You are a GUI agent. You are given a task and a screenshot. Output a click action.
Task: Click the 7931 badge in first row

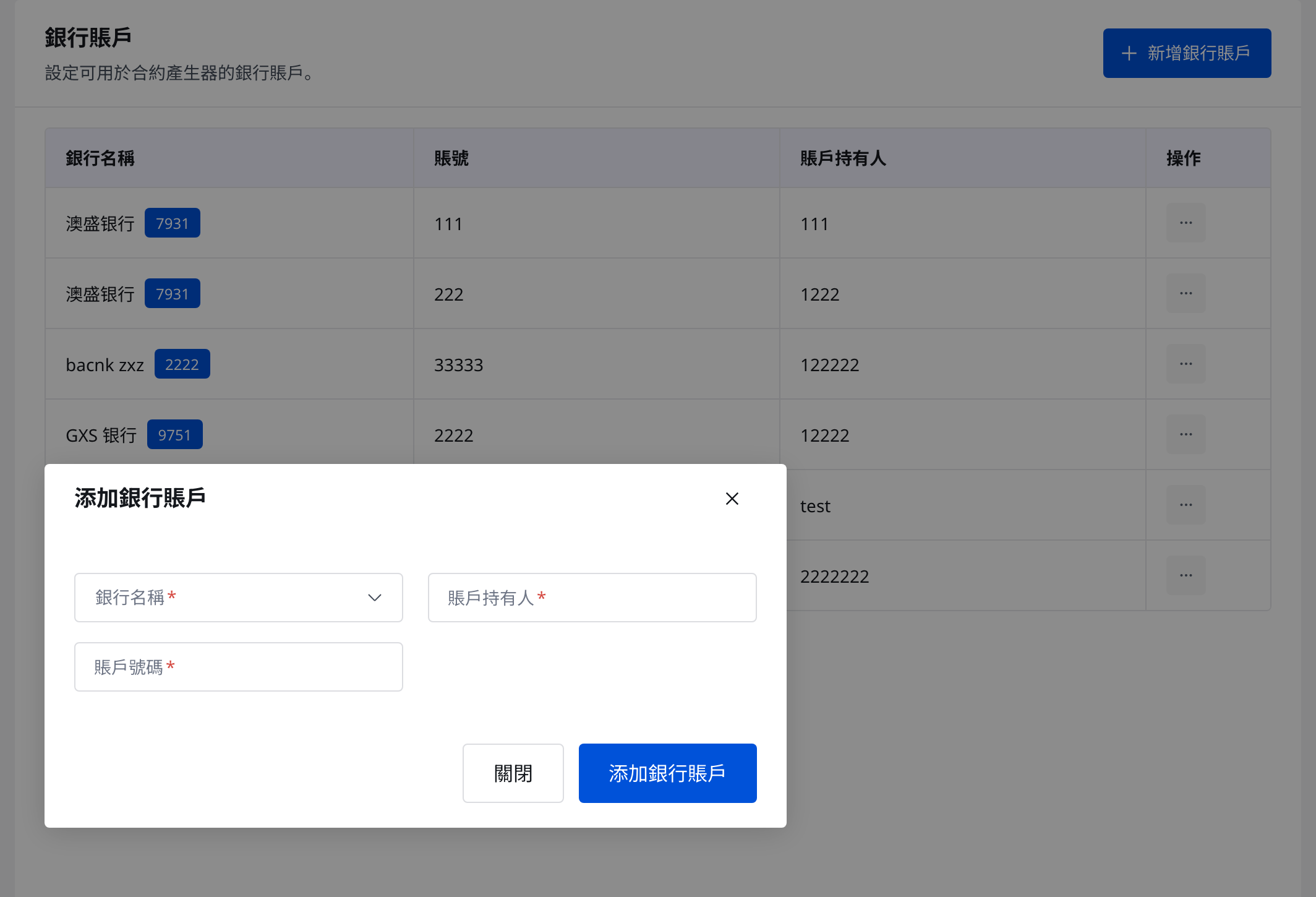173,223
